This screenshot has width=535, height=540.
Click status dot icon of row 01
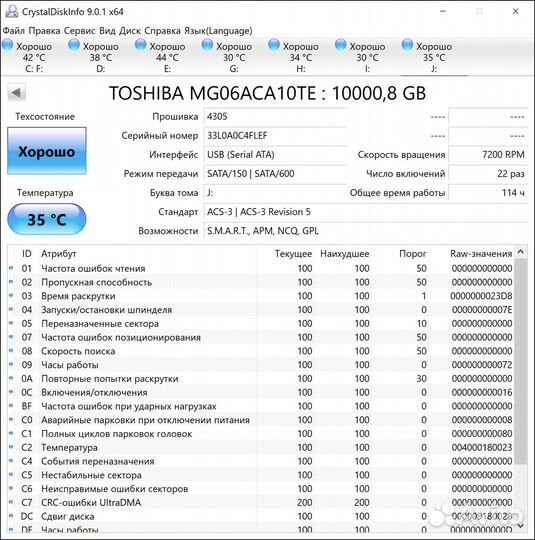(x=11, y=268)
